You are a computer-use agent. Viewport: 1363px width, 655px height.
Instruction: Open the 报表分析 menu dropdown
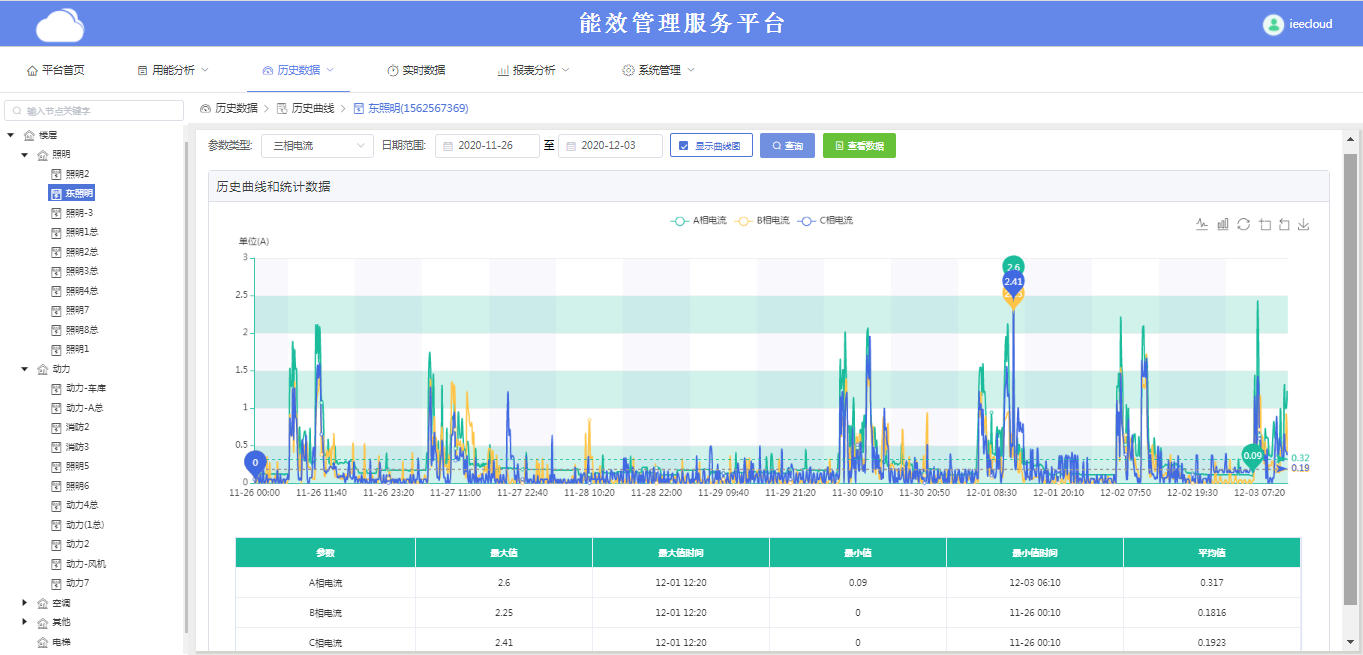pyautogui.click(x=533, y=70)
